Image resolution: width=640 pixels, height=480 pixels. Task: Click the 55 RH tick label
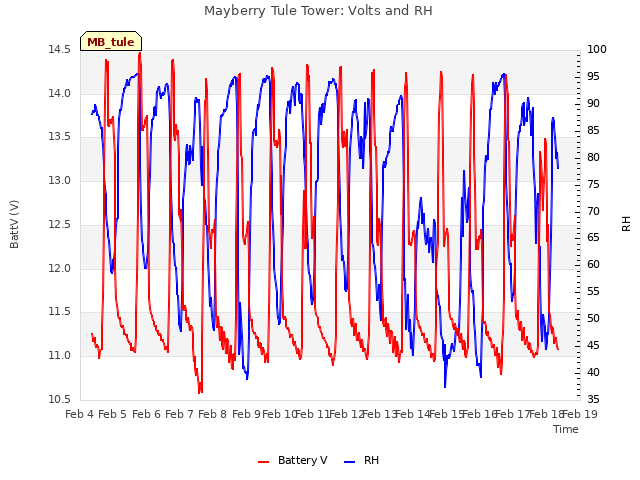coord(593,291)
